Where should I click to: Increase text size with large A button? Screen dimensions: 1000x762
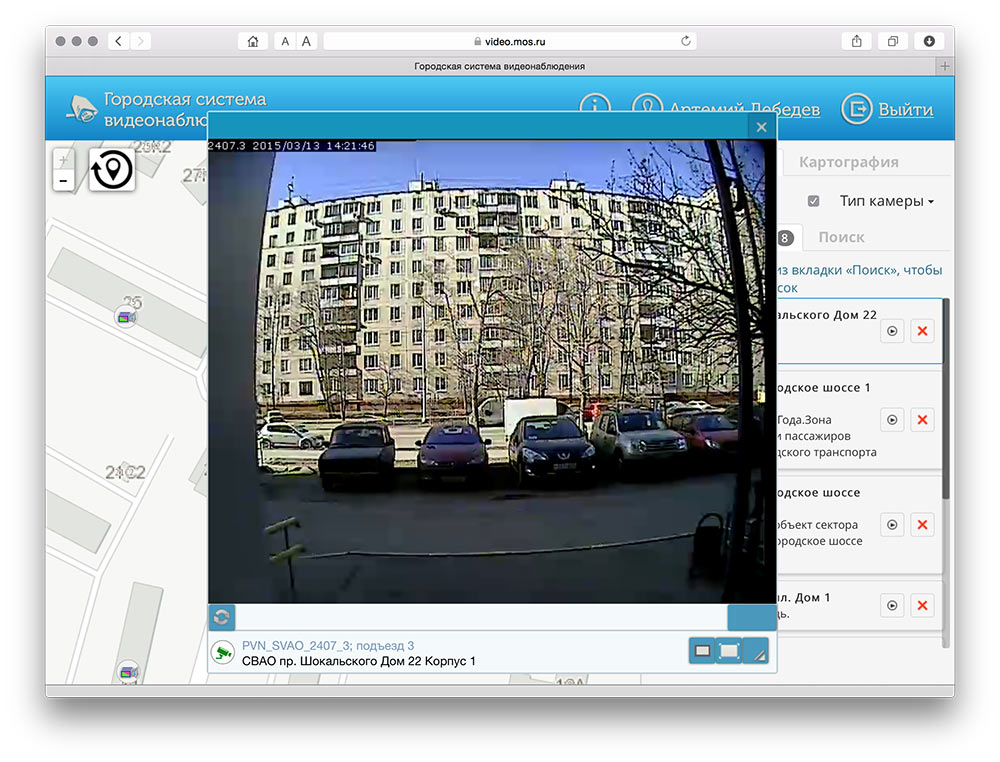tap(306, 41)
